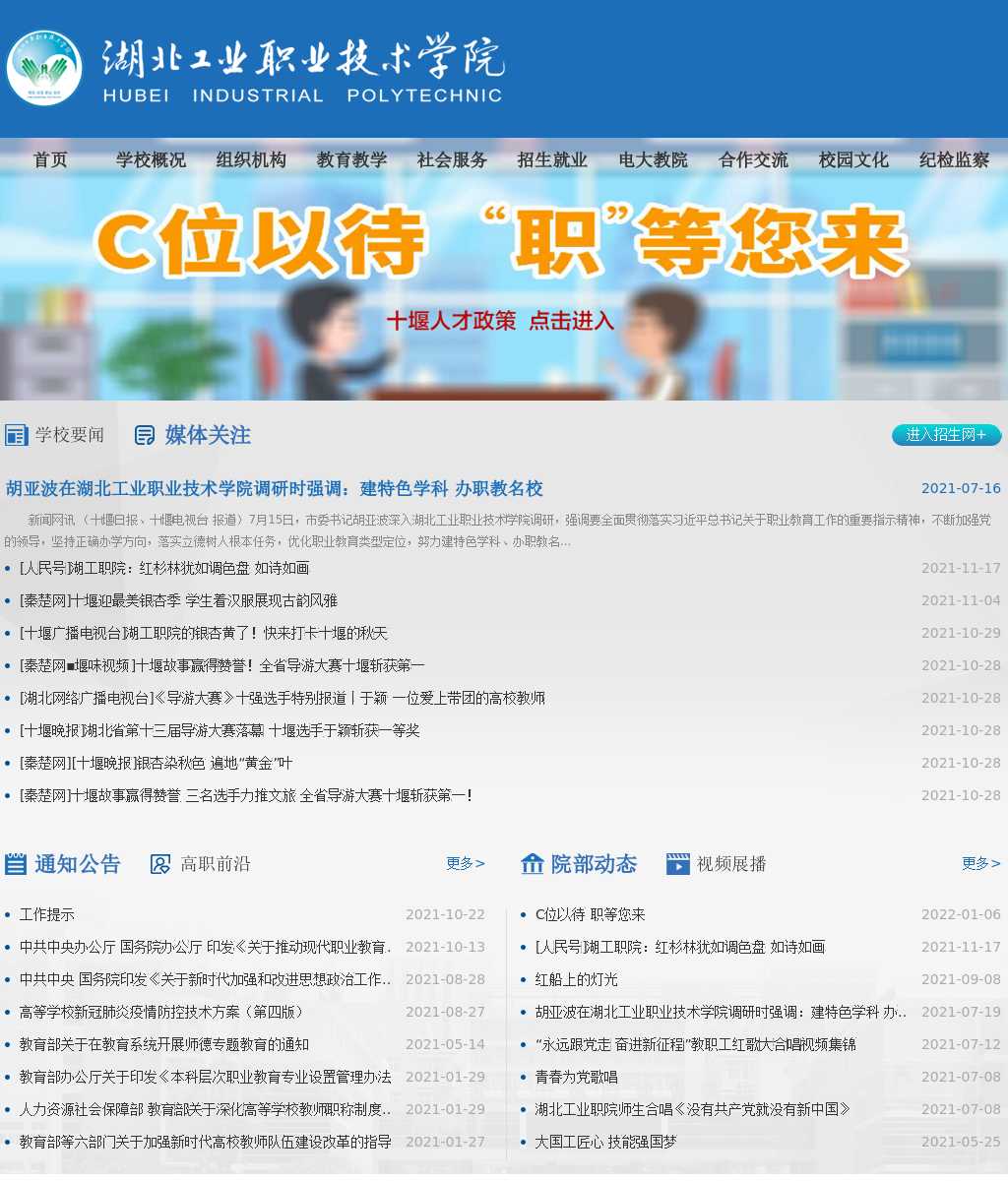
Task: Open 首页 in the navigation bar
Action: [50, 159]
